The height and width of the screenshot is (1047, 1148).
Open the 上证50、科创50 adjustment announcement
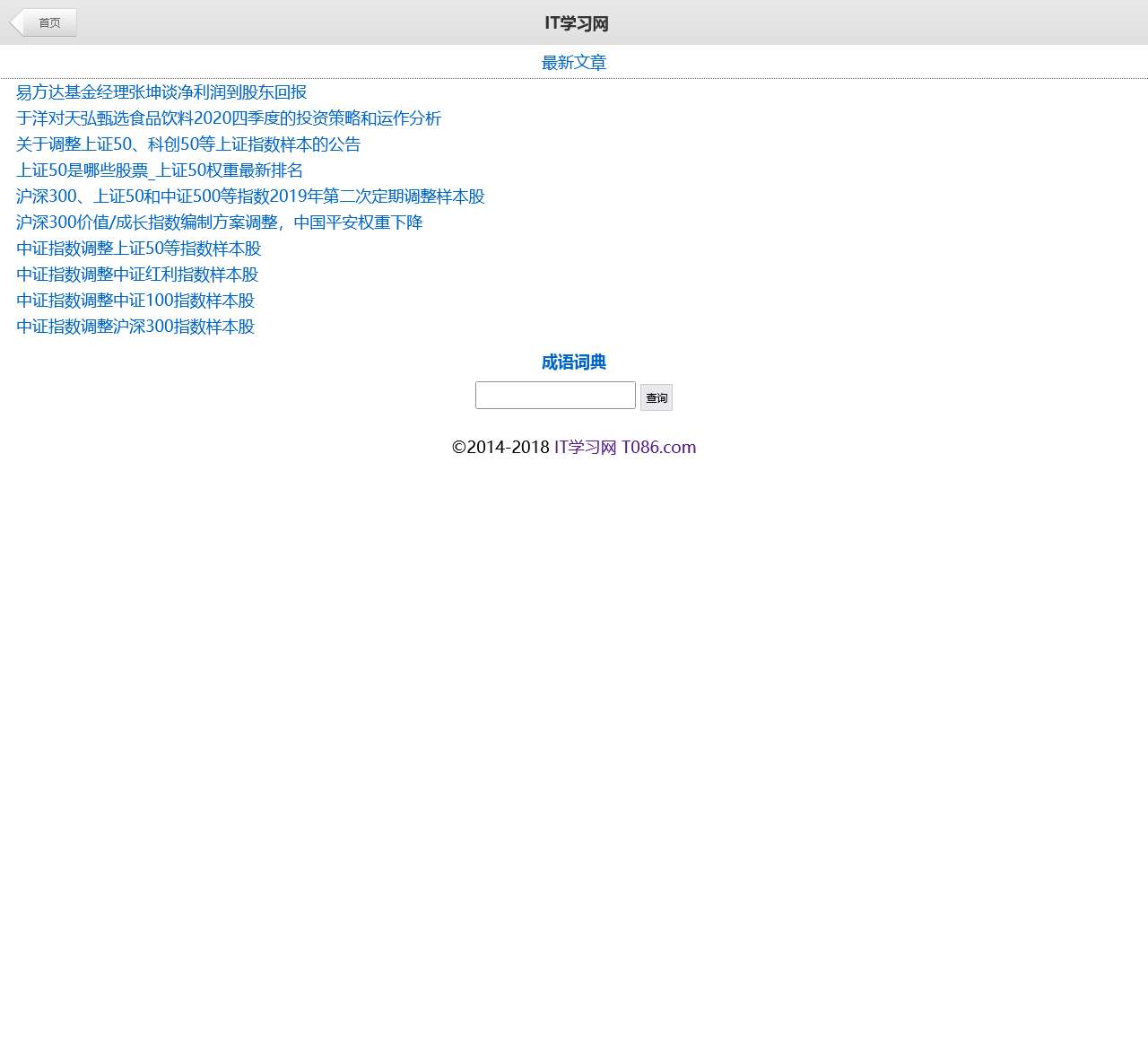[187, 144]
